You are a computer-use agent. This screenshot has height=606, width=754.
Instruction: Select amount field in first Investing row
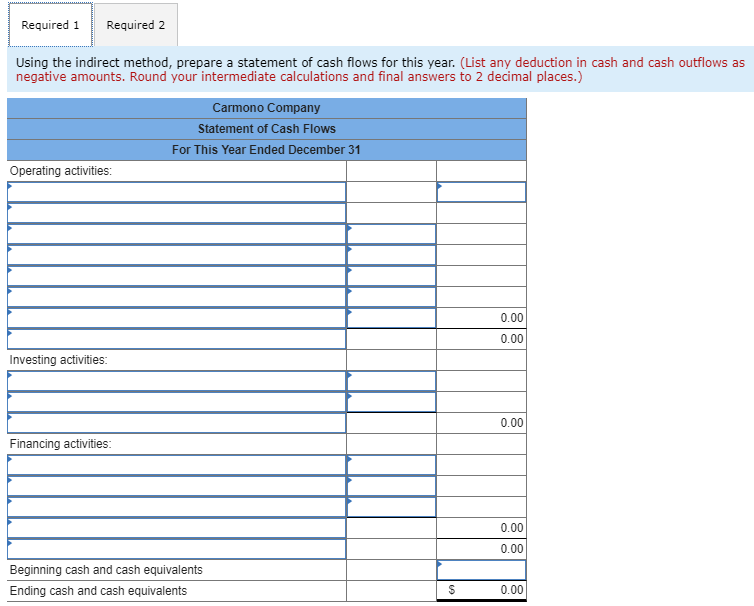pos(391,381)
